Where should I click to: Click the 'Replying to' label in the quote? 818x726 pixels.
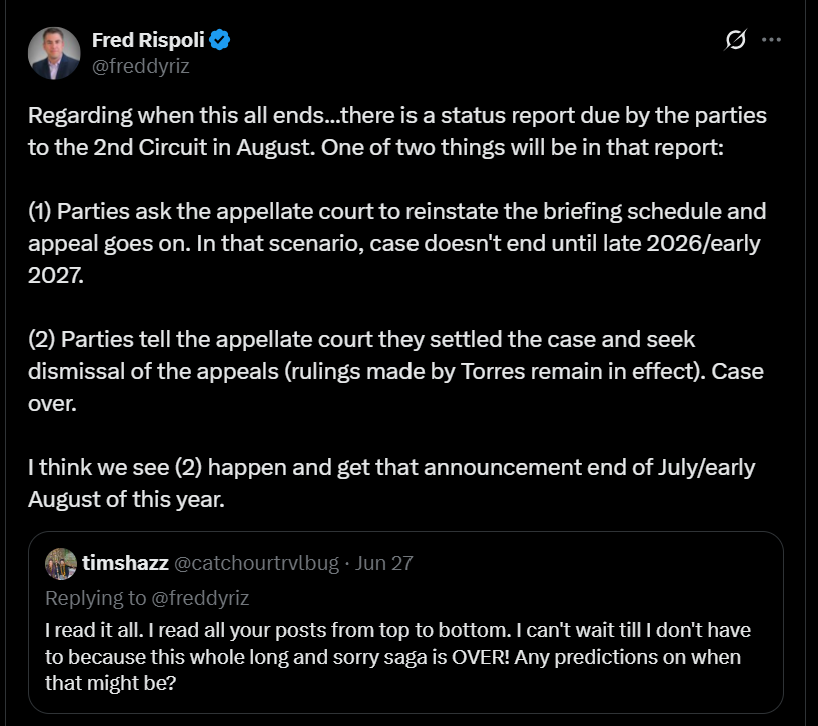(95, 598)
